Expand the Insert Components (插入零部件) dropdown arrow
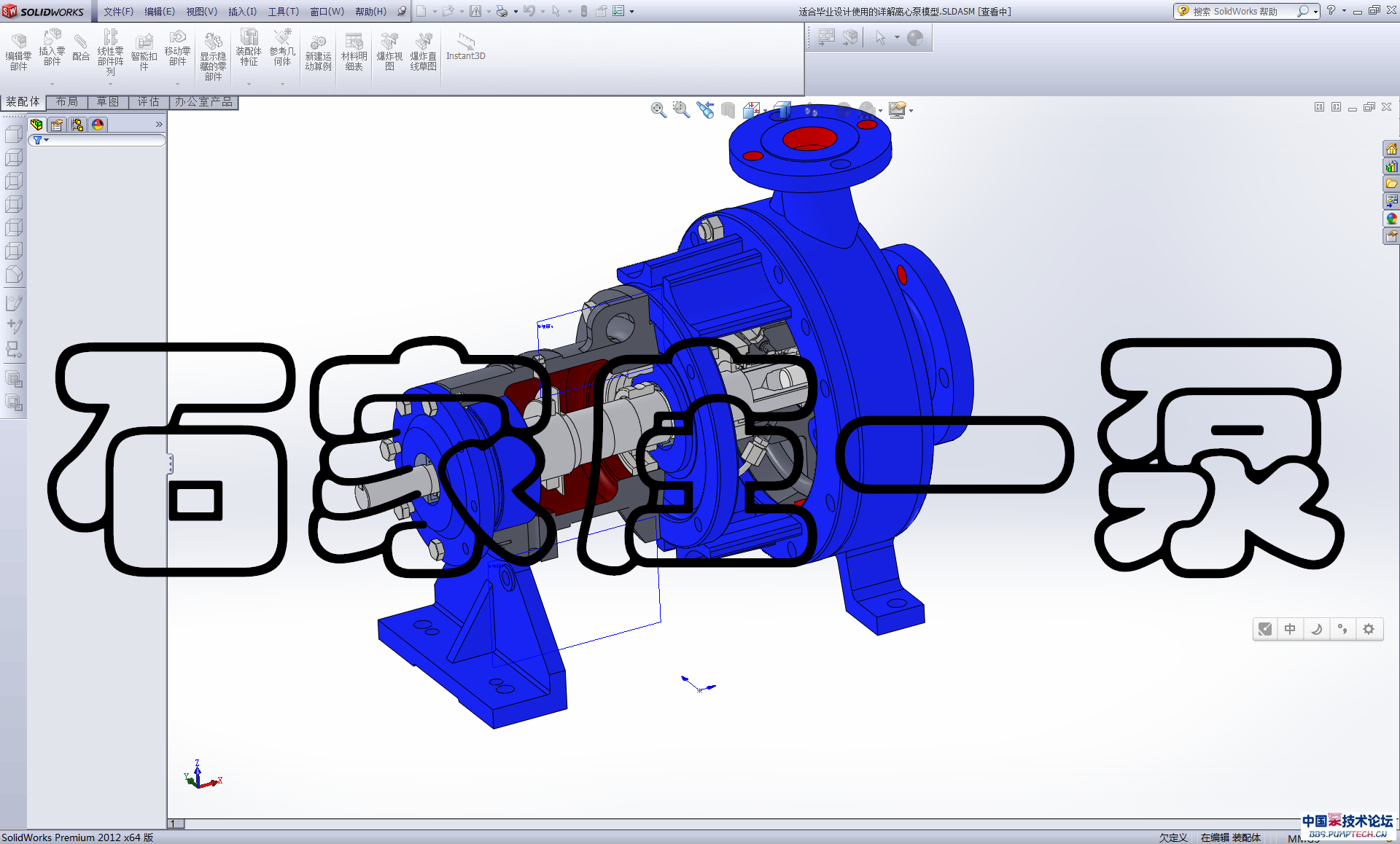The image size is (1400, 844). click(52, 84)
